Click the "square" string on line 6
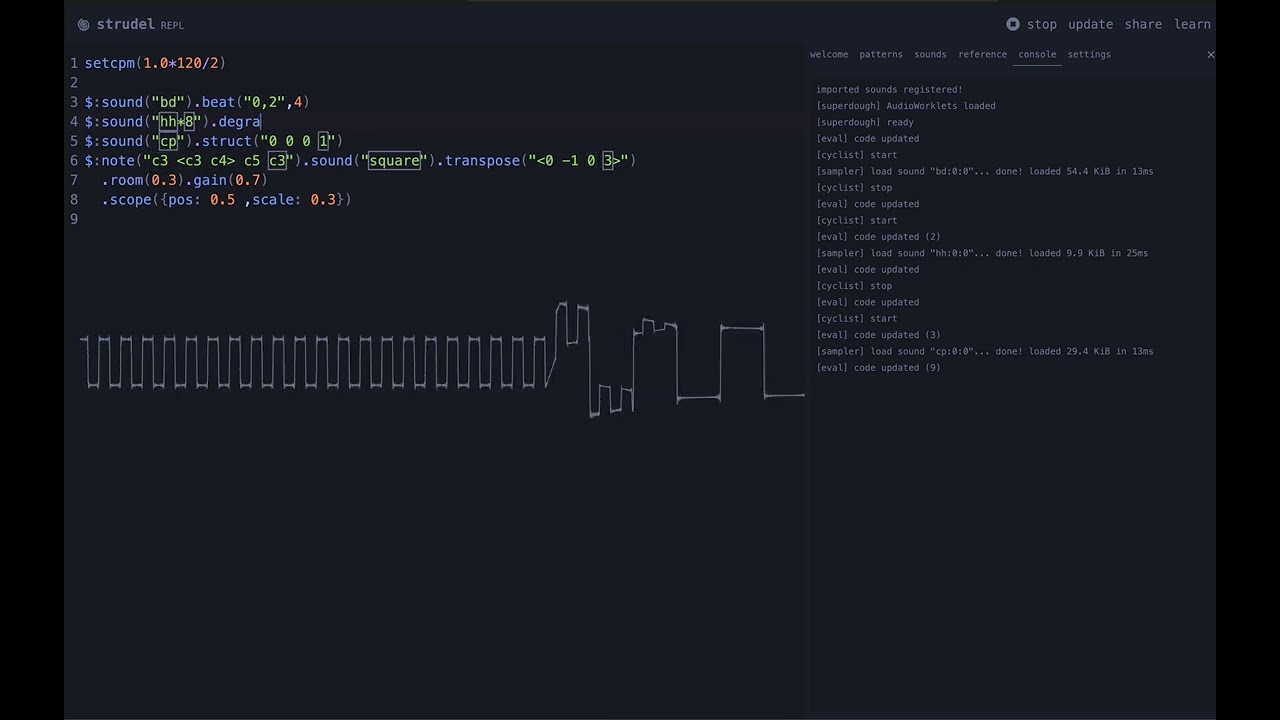This screenshot has width=1280, height=720. [394, 161]
